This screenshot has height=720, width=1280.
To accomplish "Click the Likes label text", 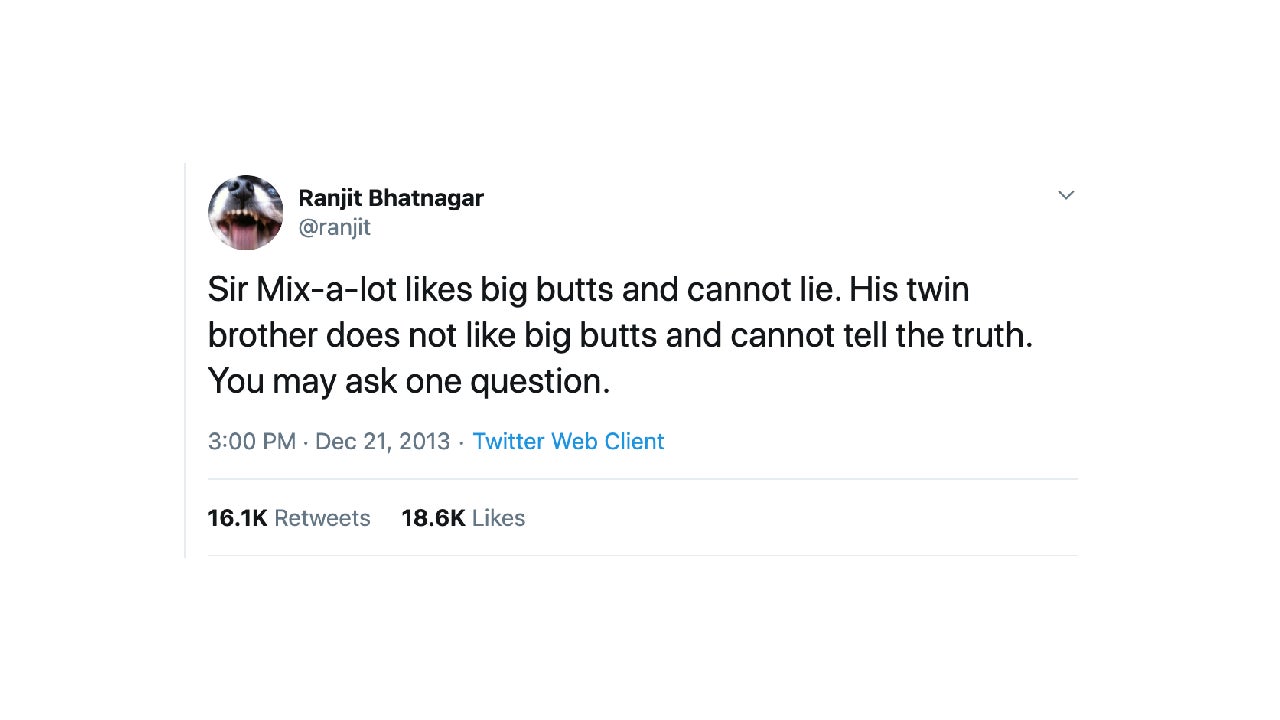I will (499, 518).
